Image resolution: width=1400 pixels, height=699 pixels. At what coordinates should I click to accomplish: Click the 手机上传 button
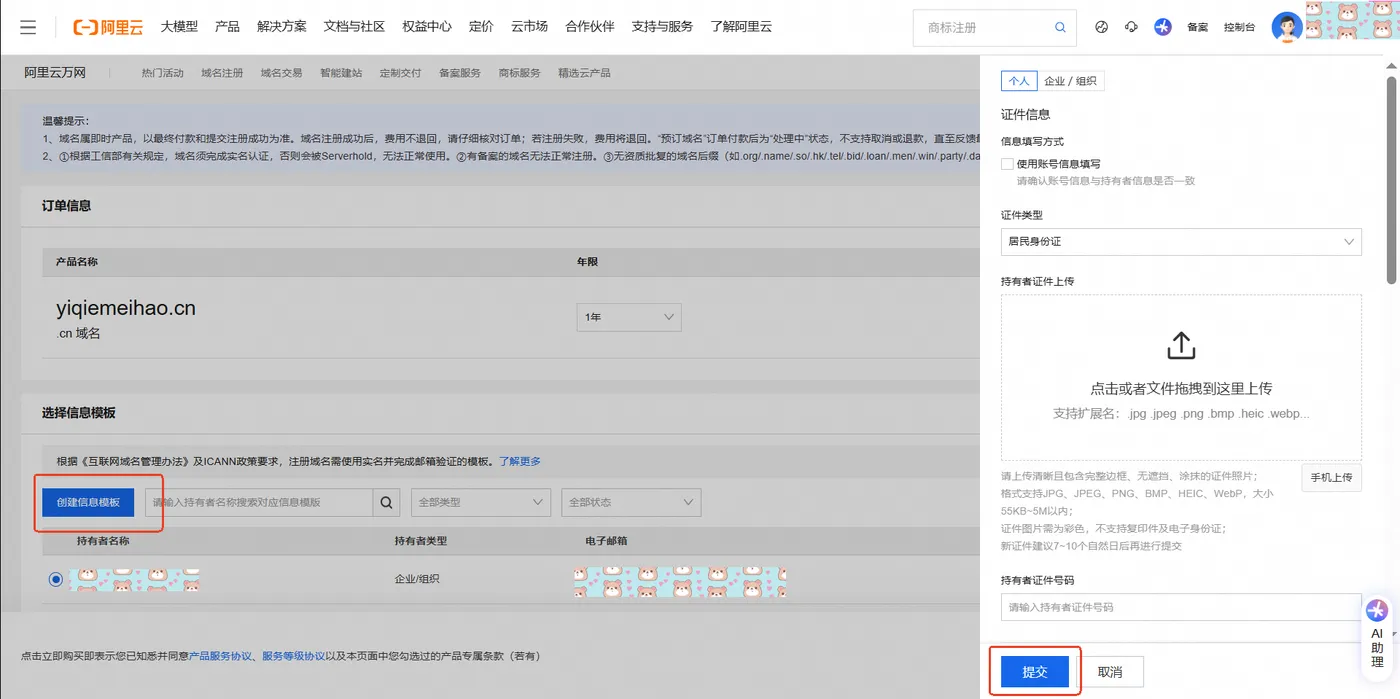(1331, 478)
